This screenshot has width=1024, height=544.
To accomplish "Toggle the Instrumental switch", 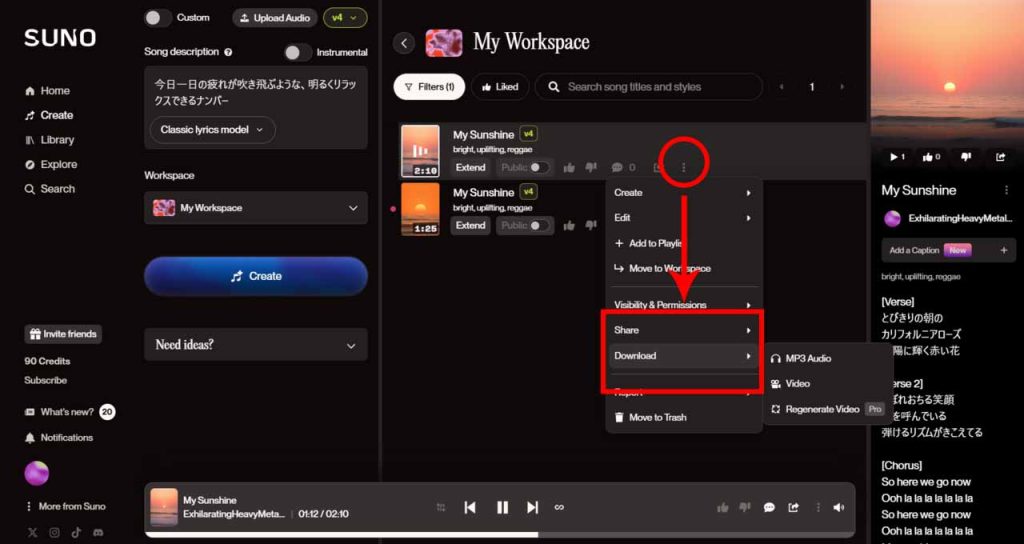I will tap(298, 52).
